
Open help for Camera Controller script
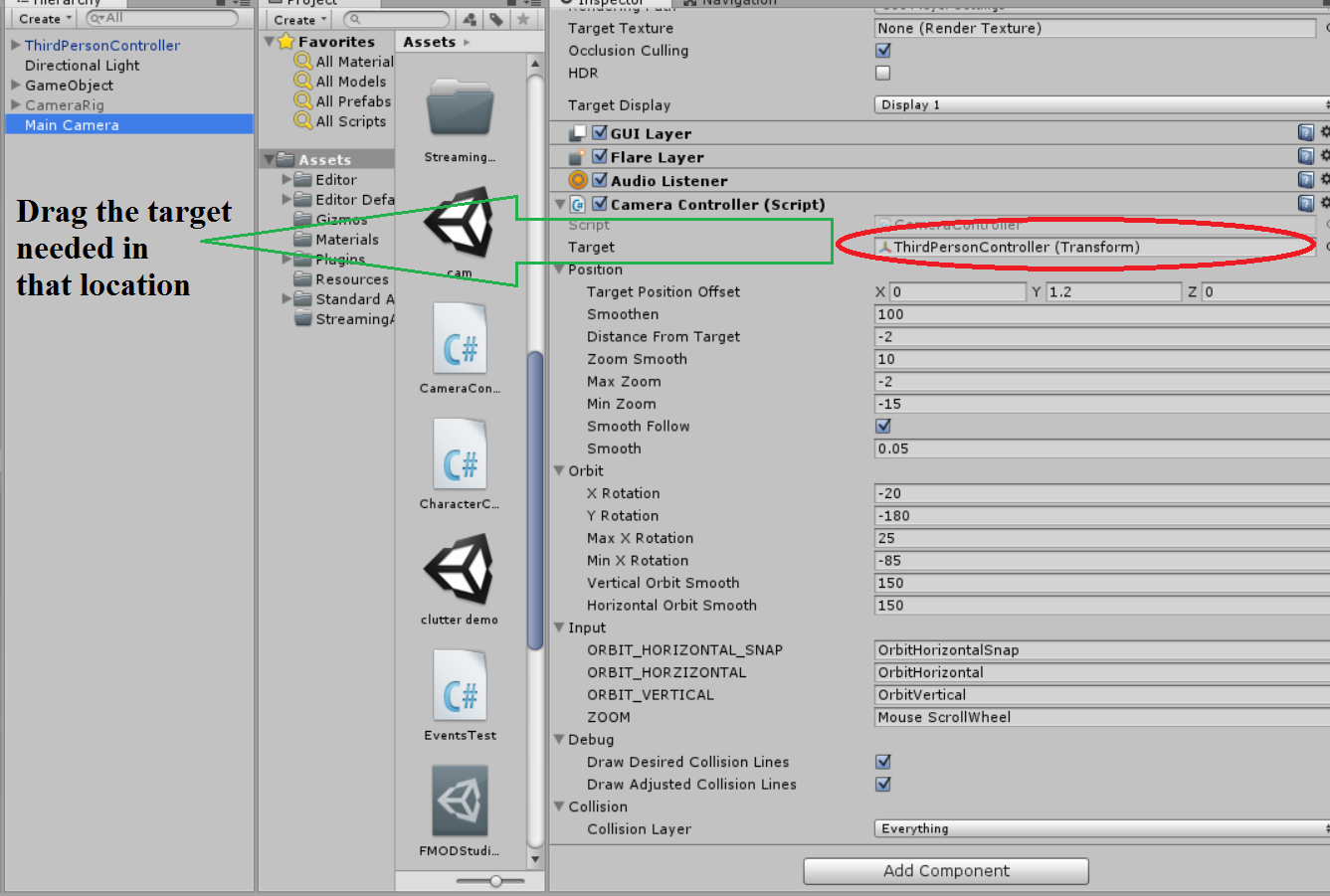pos(1306,204)
